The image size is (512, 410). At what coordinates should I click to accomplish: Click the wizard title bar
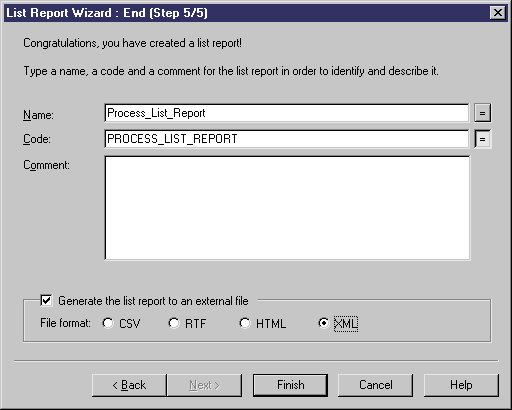[247, 13]
